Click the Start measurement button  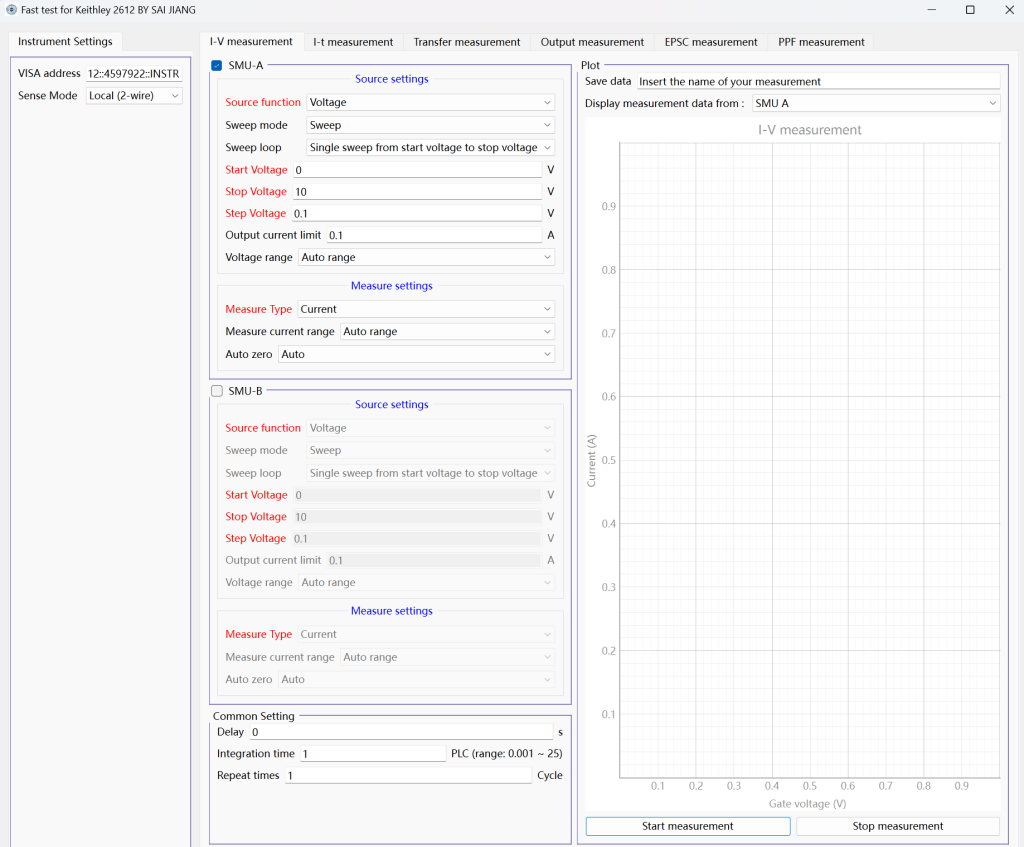coord(688,826)
